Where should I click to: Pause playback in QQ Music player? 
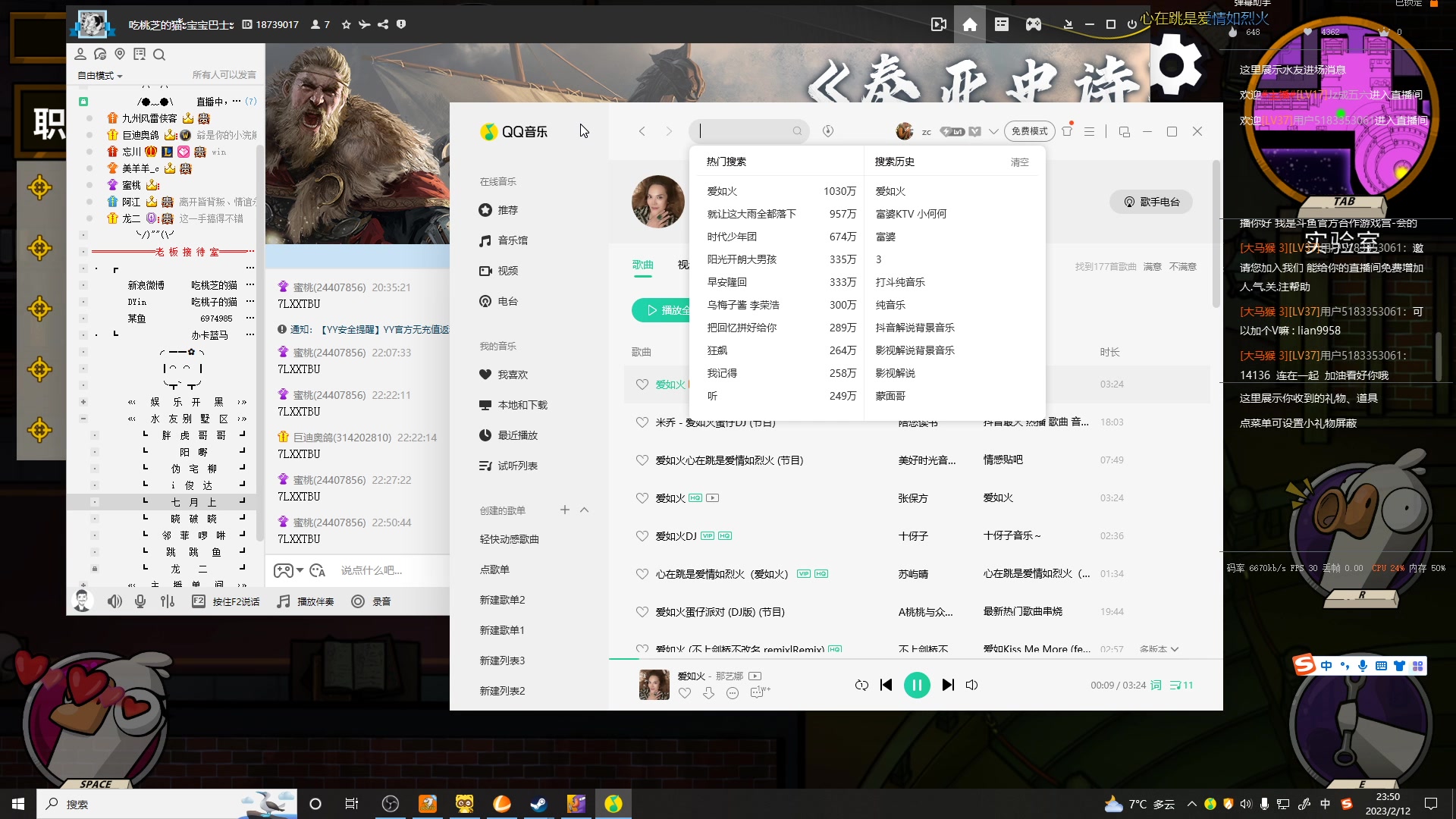[916, 685]
